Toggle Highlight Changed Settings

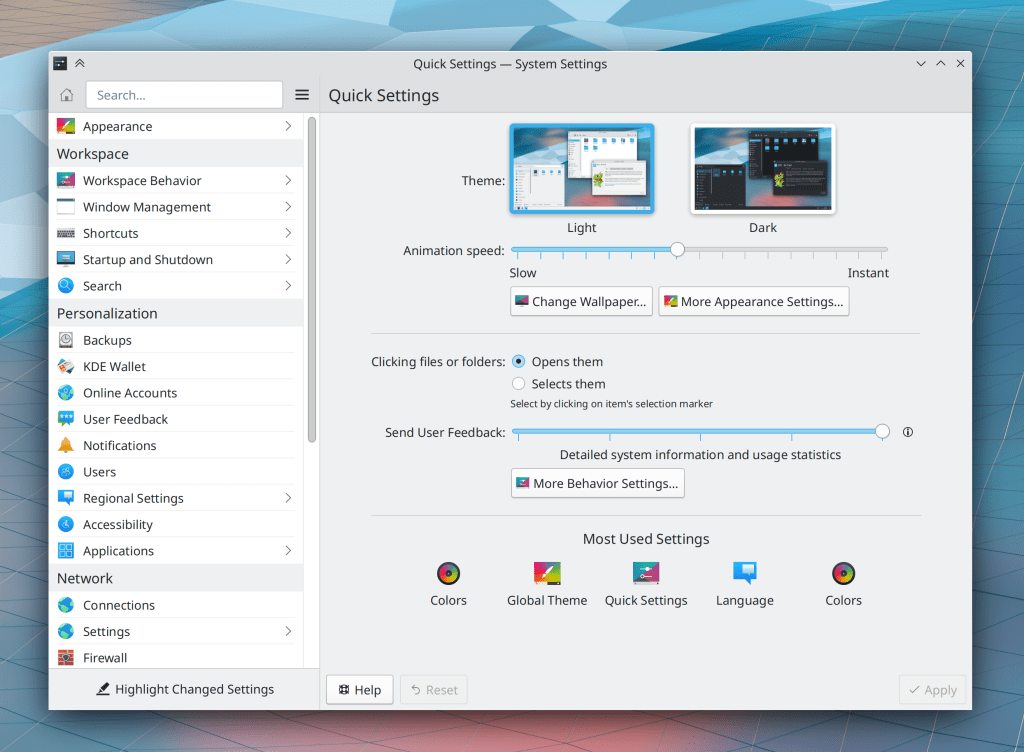click(x=184, y=689)
